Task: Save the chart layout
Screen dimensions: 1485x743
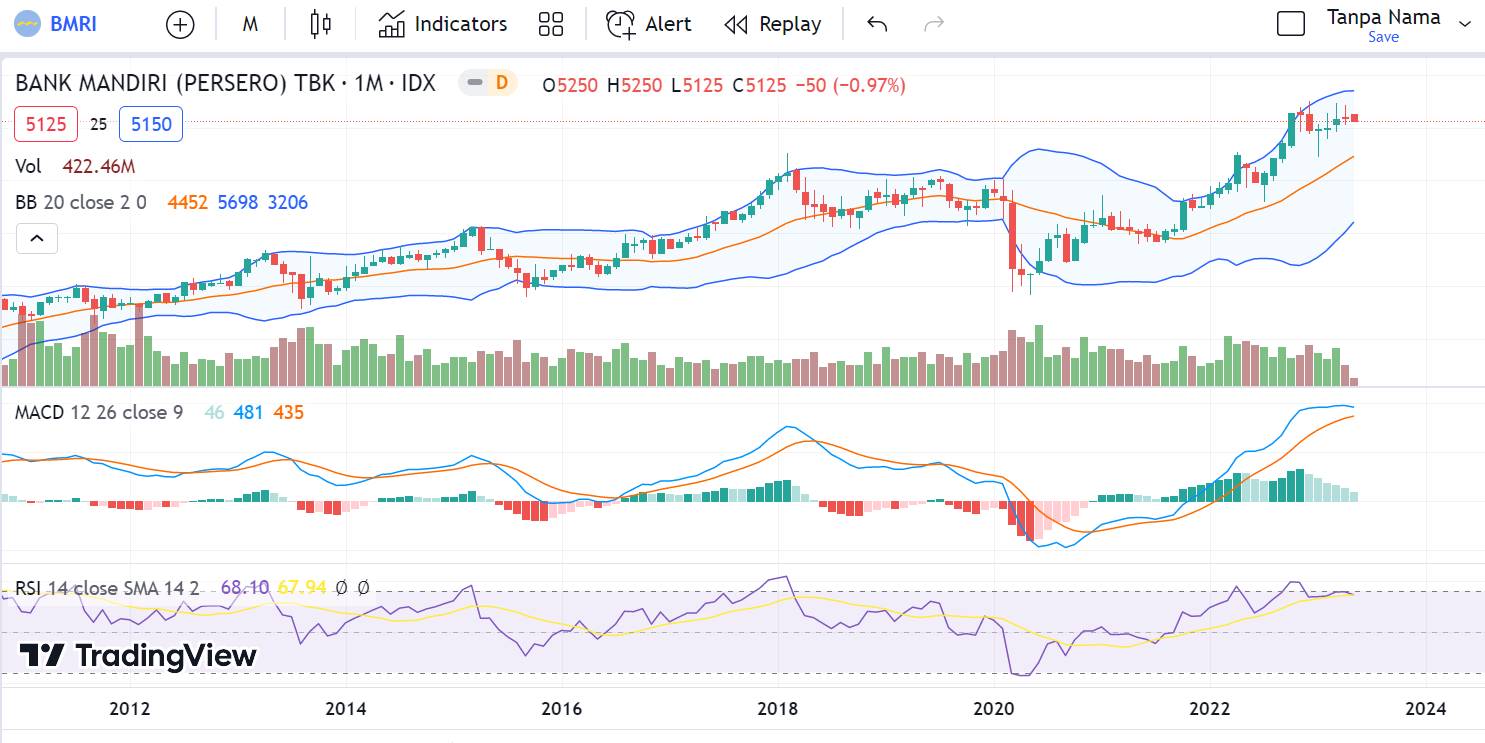Action: (x=1383, y=37)
